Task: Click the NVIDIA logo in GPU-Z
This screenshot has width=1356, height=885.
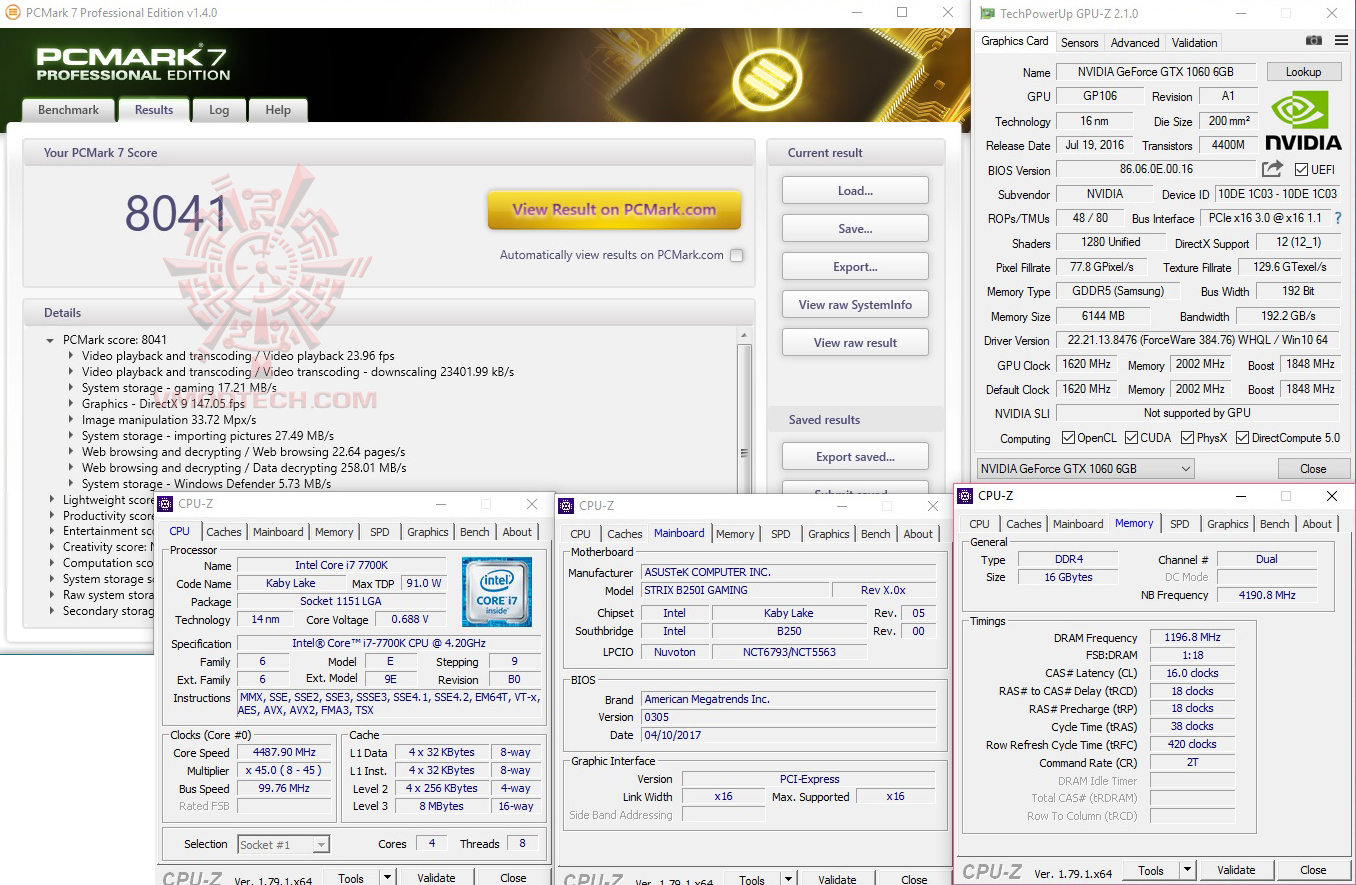Action: [1301, 120]
